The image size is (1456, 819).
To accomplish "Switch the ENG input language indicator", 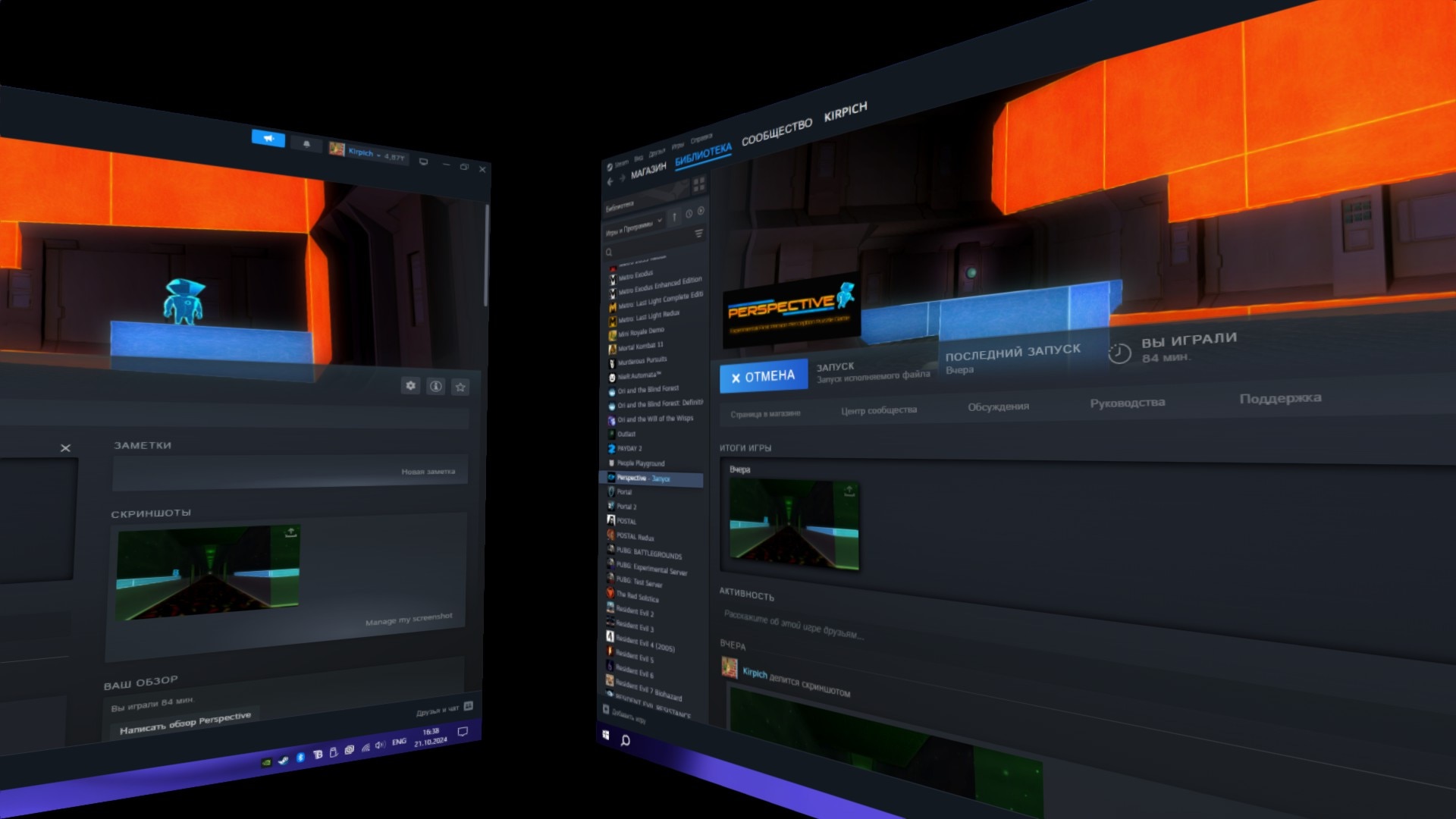I will (x=400, y=742).
